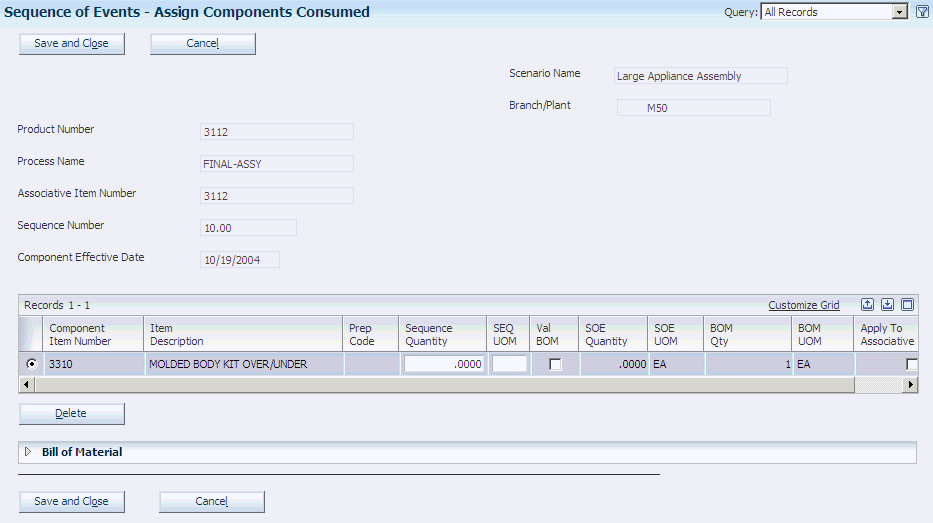This screenshot has width=933, height=523.
Task: Click the Branch/Plant field M50
Action: (694, 108)
